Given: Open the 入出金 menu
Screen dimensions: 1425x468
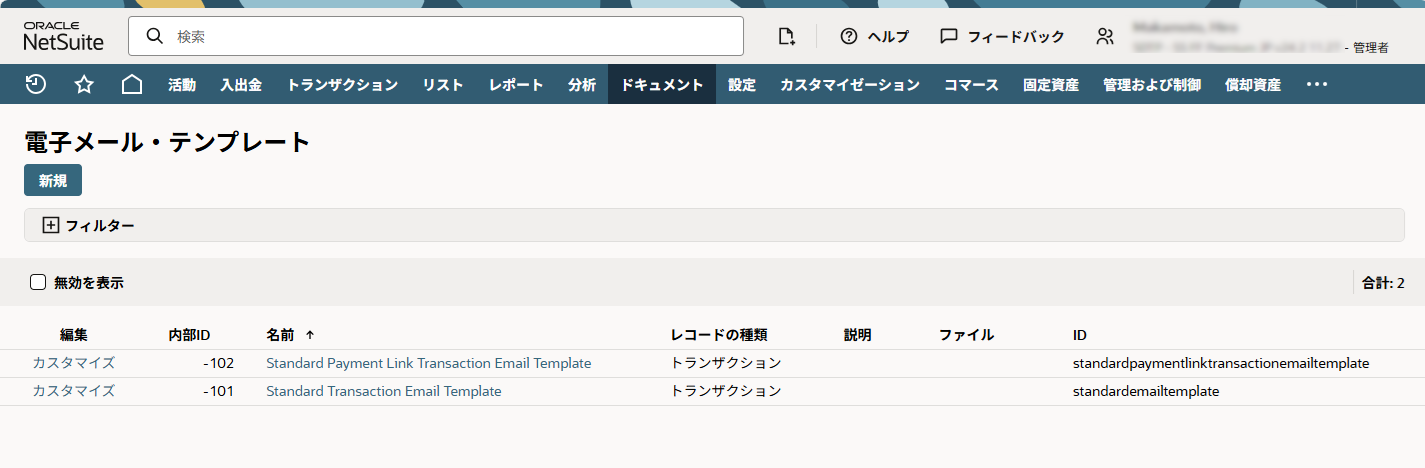Looking at the screenshot, I should (x=241, y=85).
